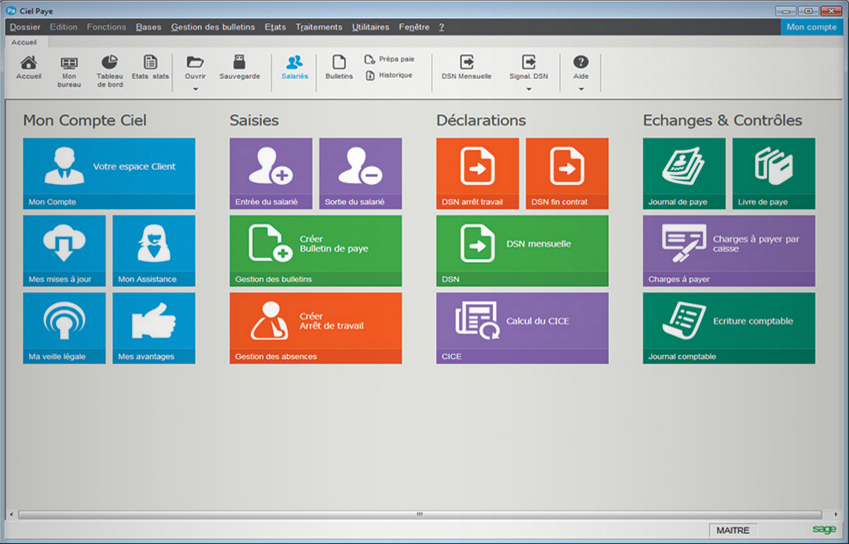Open the Fenêtre menu
849x544 pixels.
point(414,27)
